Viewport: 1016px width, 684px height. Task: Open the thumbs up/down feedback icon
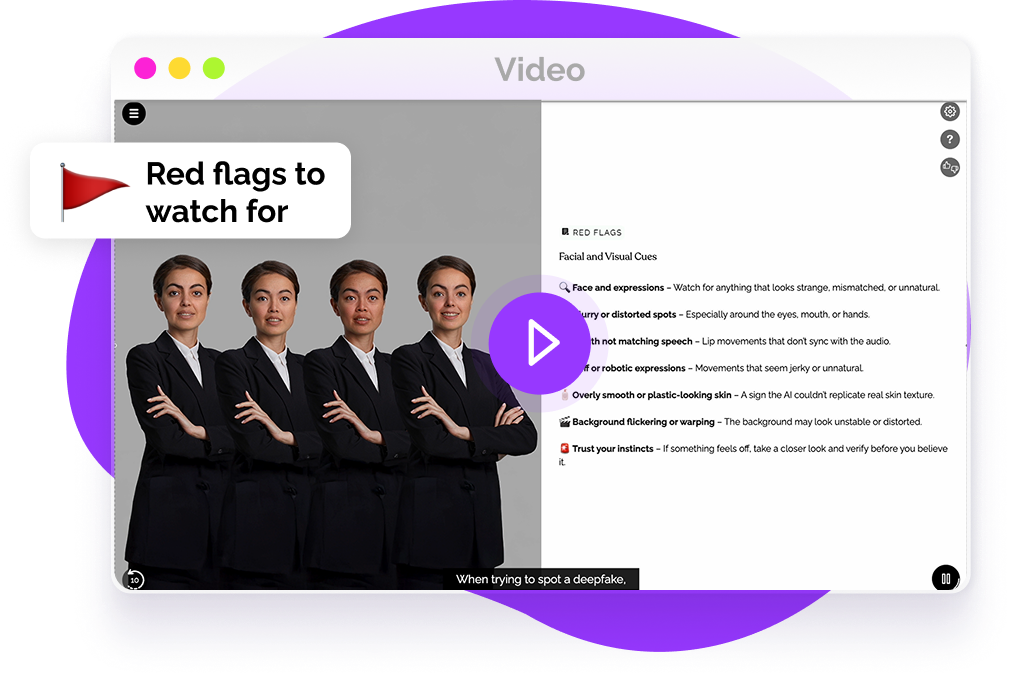click(x=950, y=168)
